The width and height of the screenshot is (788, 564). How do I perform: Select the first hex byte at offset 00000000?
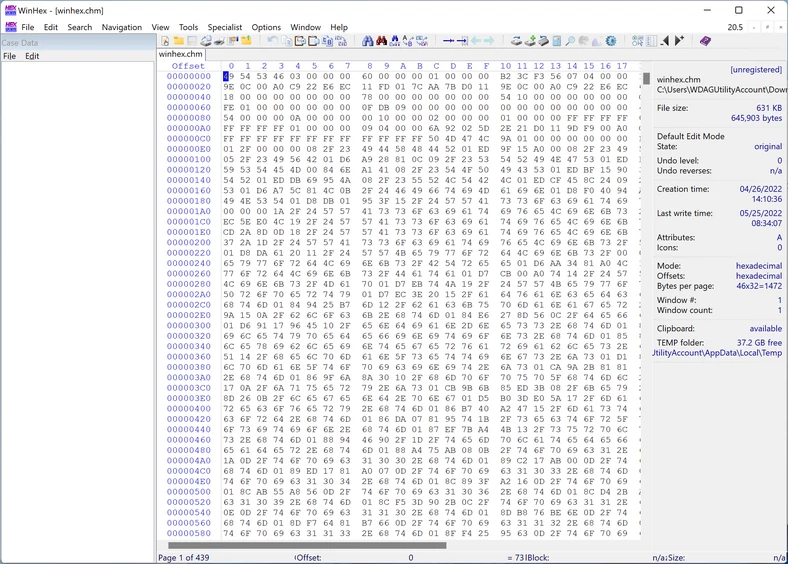pyautogui.click(x=229, y=76)
